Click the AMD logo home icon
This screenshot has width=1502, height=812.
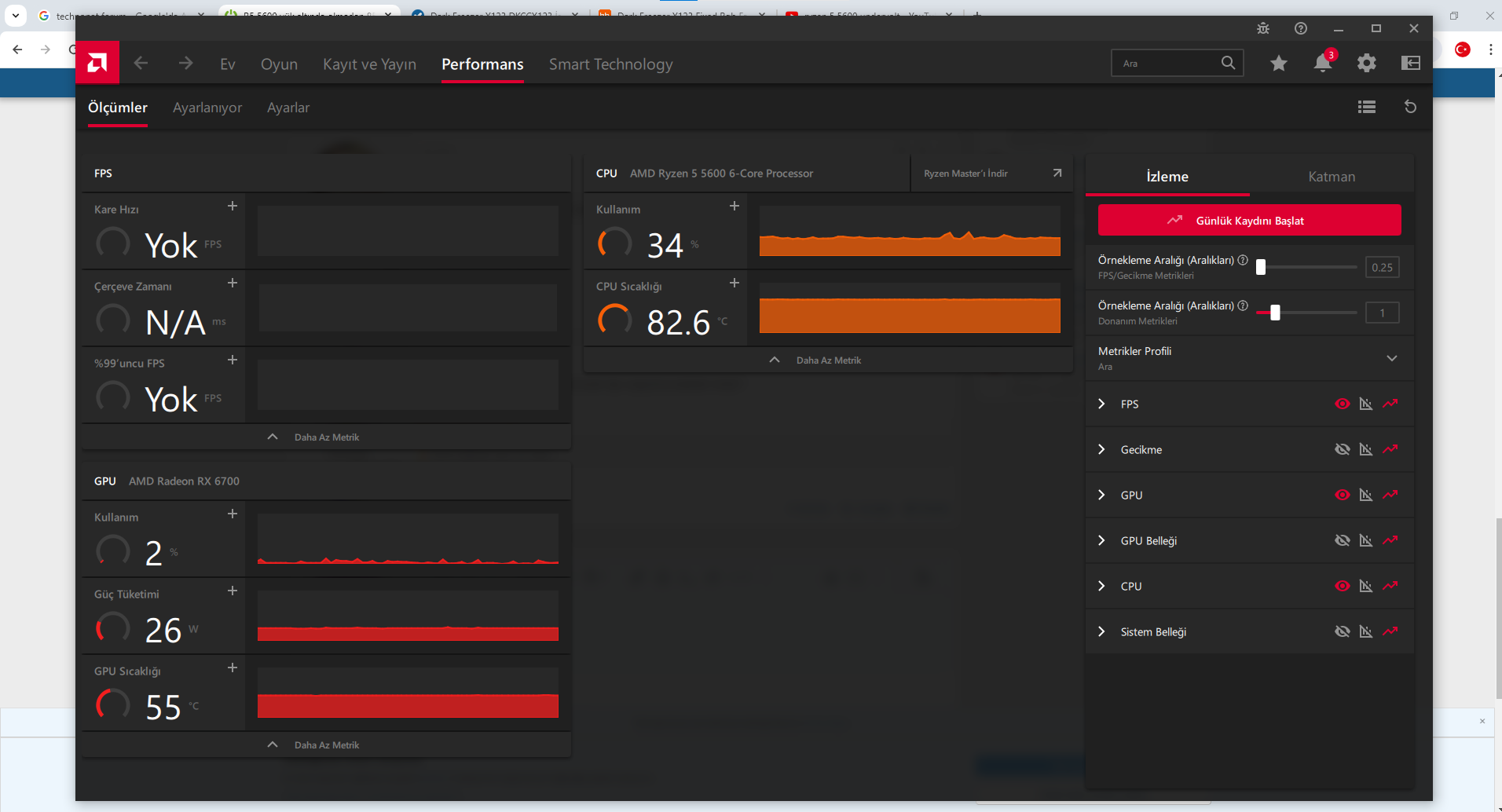tap(97, 62)
